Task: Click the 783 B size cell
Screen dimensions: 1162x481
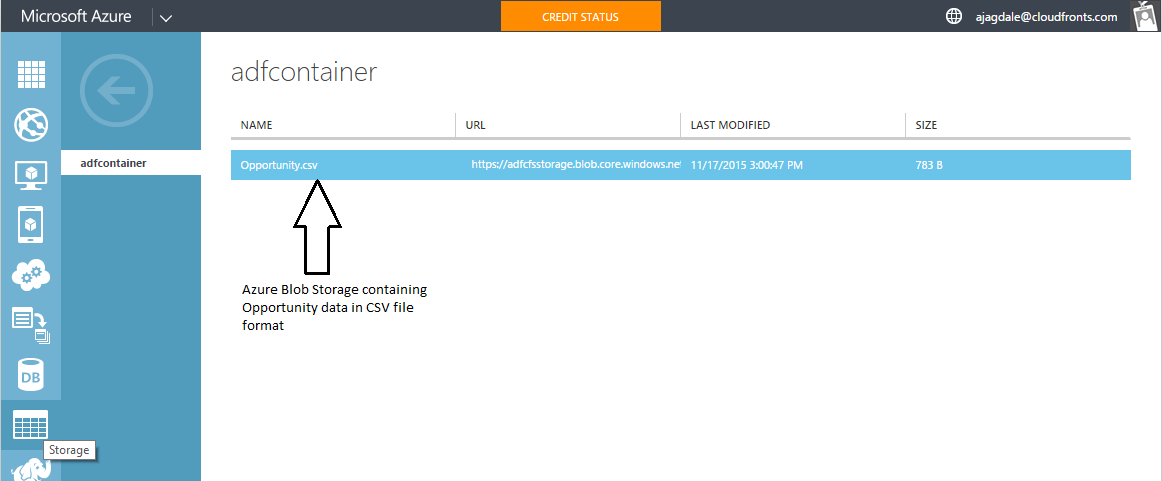Action: (929, 165)
